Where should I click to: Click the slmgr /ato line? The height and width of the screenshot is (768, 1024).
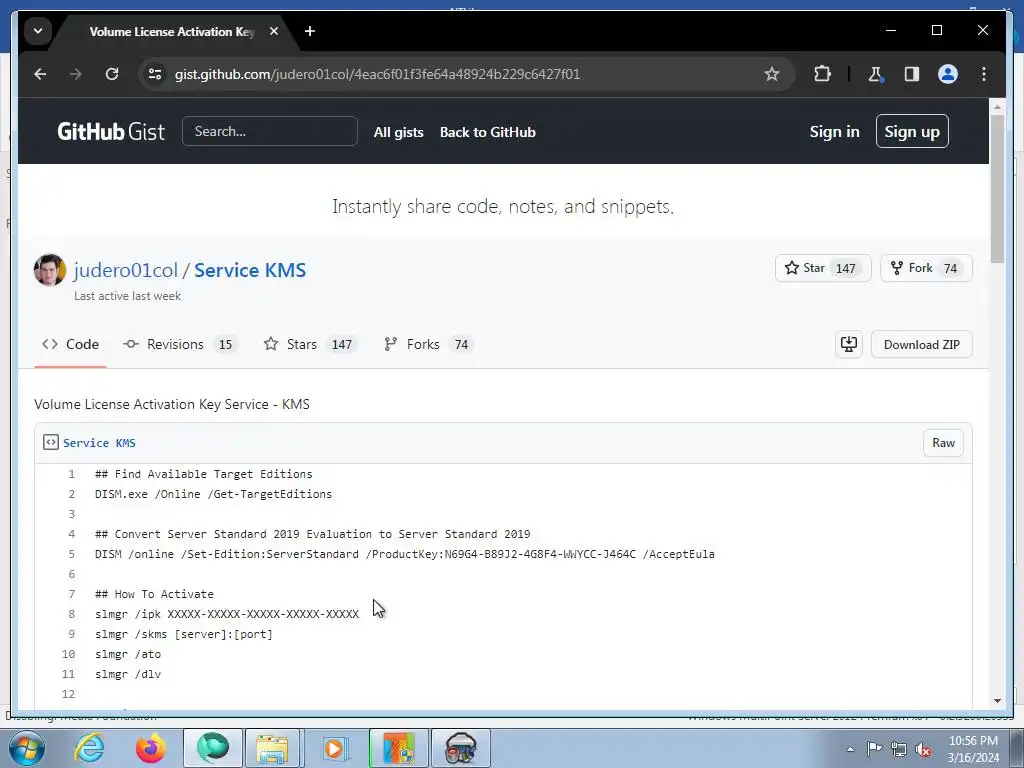(128, 654)
